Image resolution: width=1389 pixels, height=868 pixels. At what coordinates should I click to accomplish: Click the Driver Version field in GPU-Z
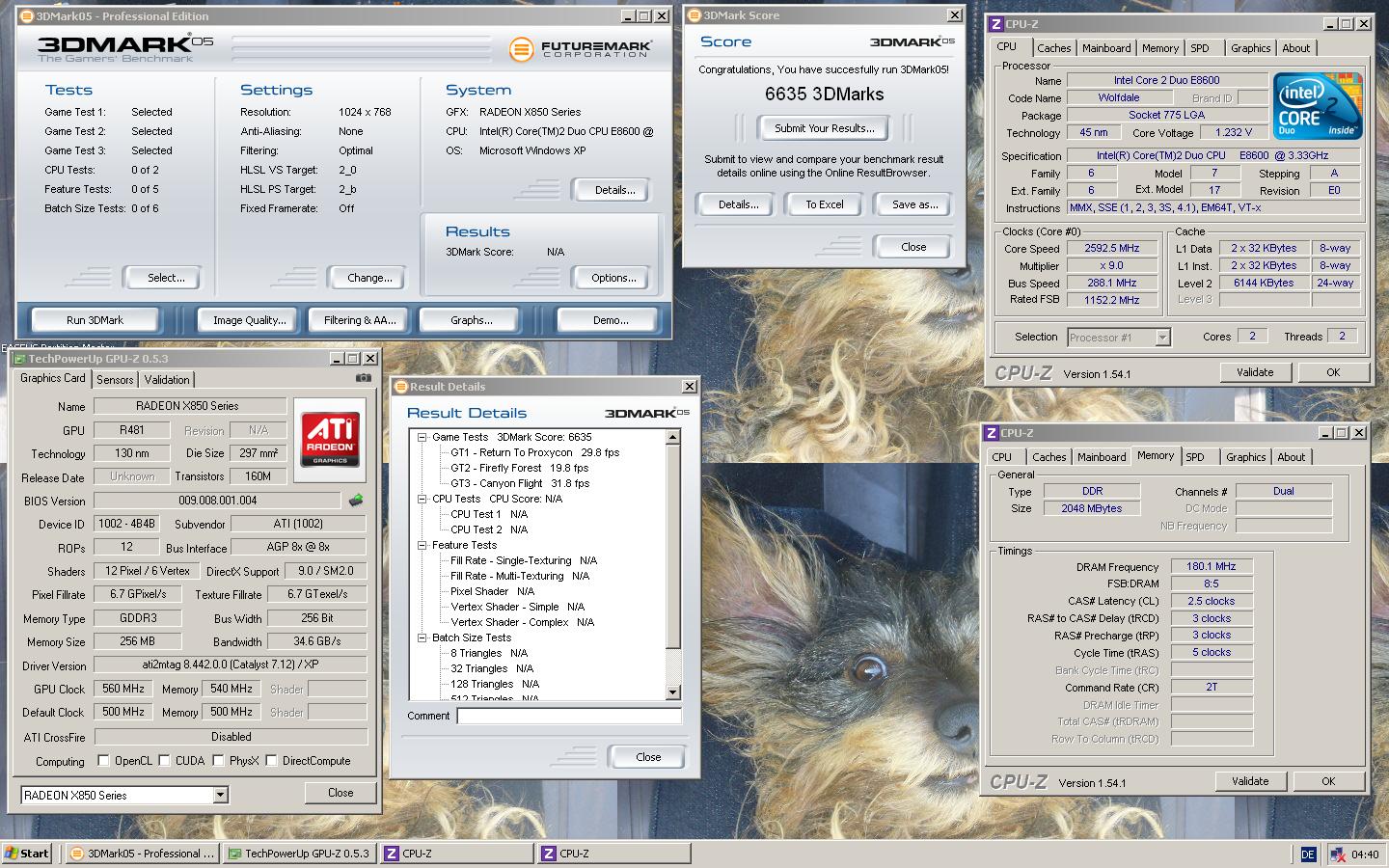click(x=231, y=665)
